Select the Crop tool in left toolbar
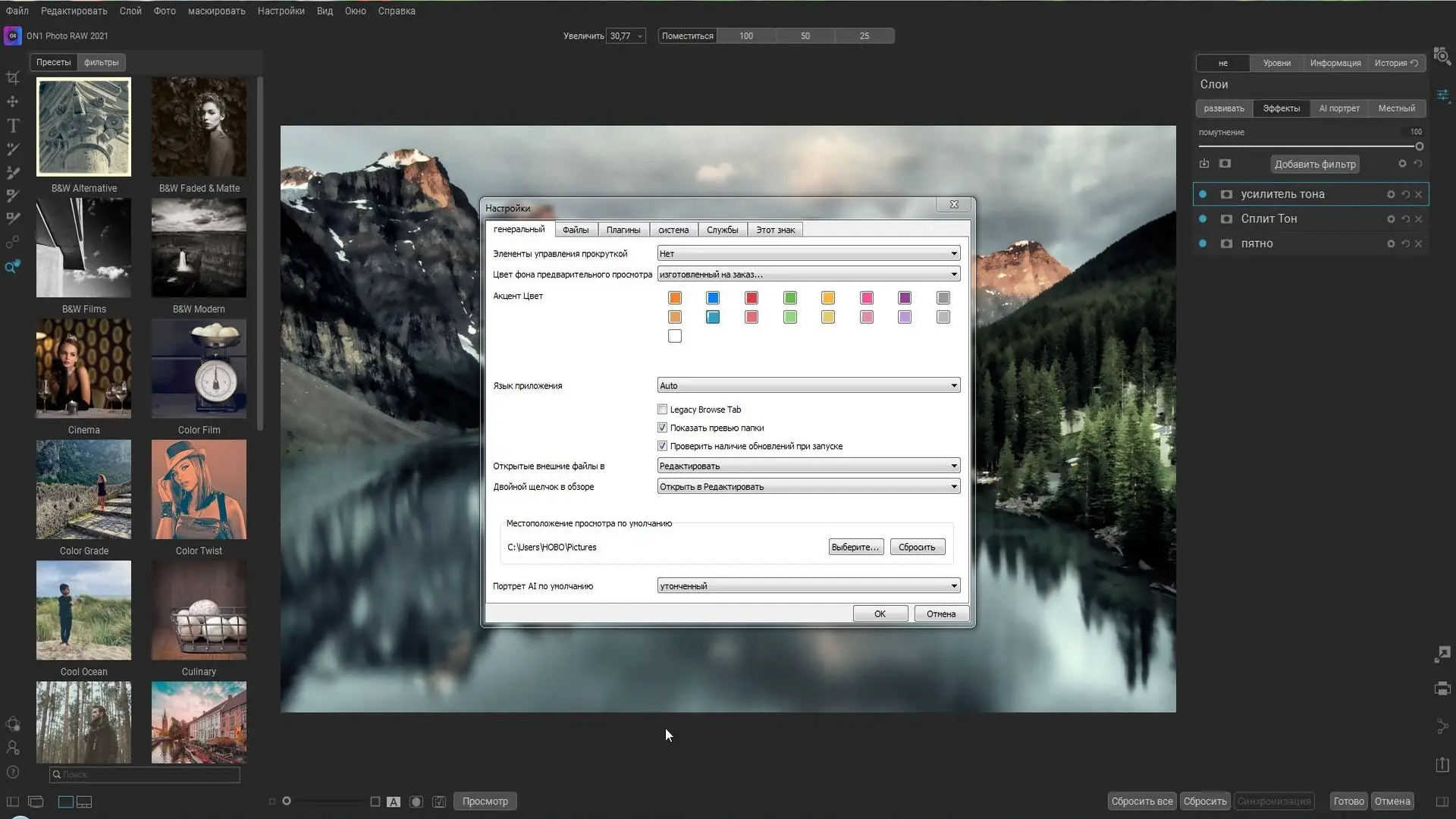 point(13,78)
